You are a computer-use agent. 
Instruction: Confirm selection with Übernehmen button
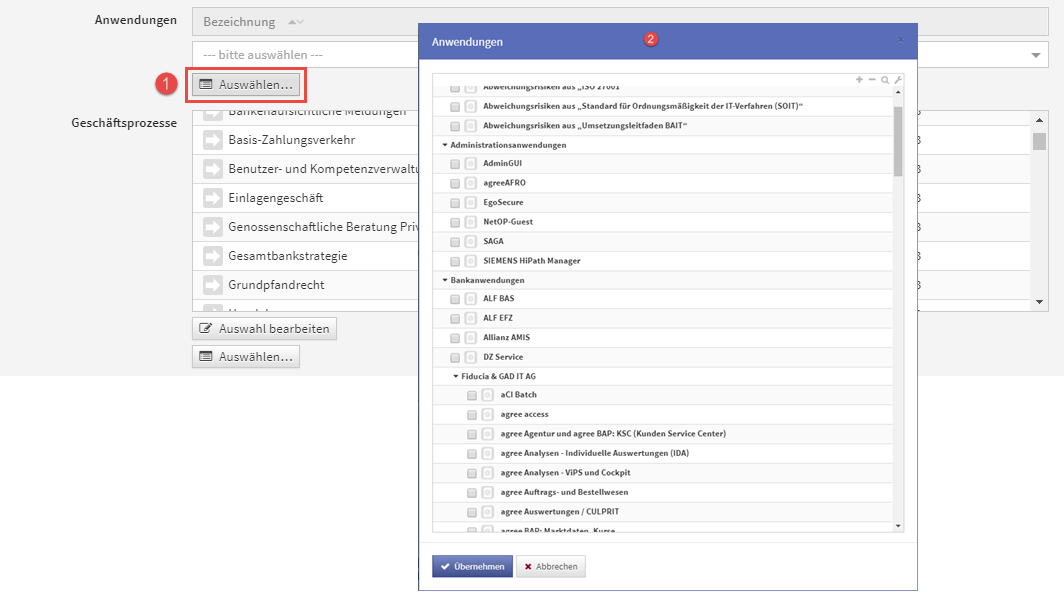click(472, 566)
